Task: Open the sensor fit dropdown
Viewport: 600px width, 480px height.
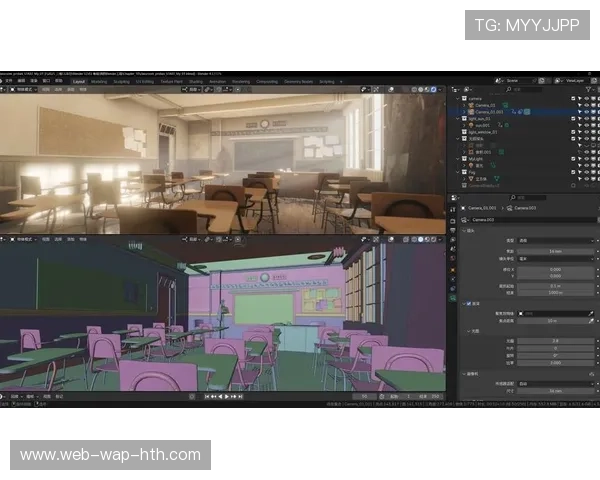Action: [x=553, y=382]
